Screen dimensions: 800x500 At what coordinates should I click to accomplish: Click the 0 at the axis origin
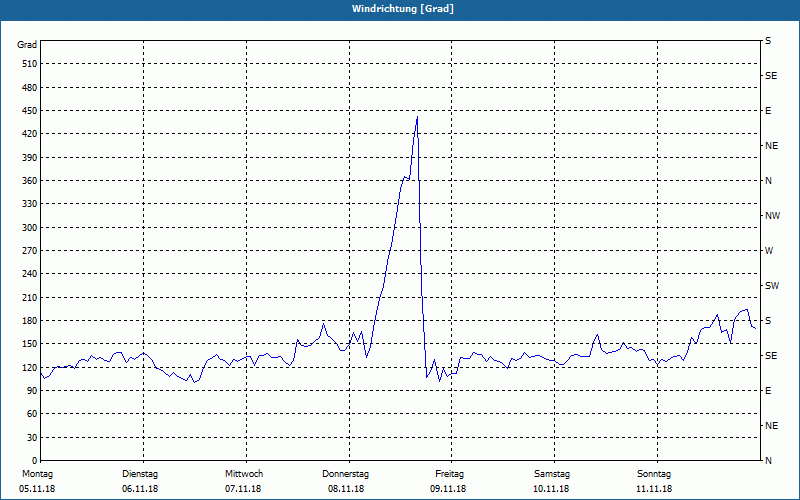click(x=35, y=461)
